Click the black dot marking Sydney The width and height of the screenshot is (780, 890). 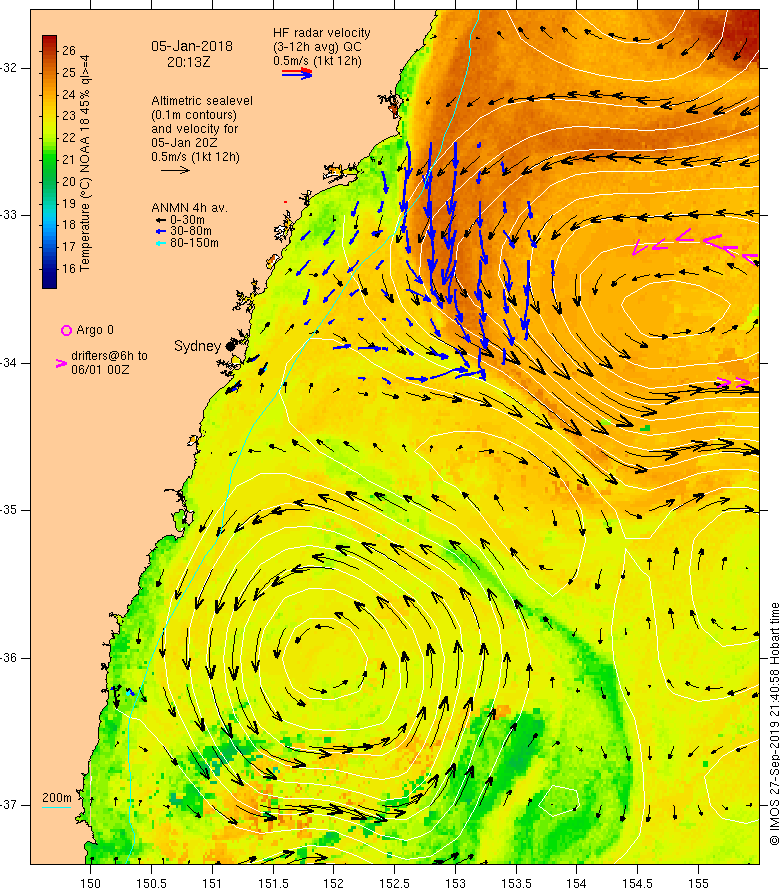[x=230, y=346]
